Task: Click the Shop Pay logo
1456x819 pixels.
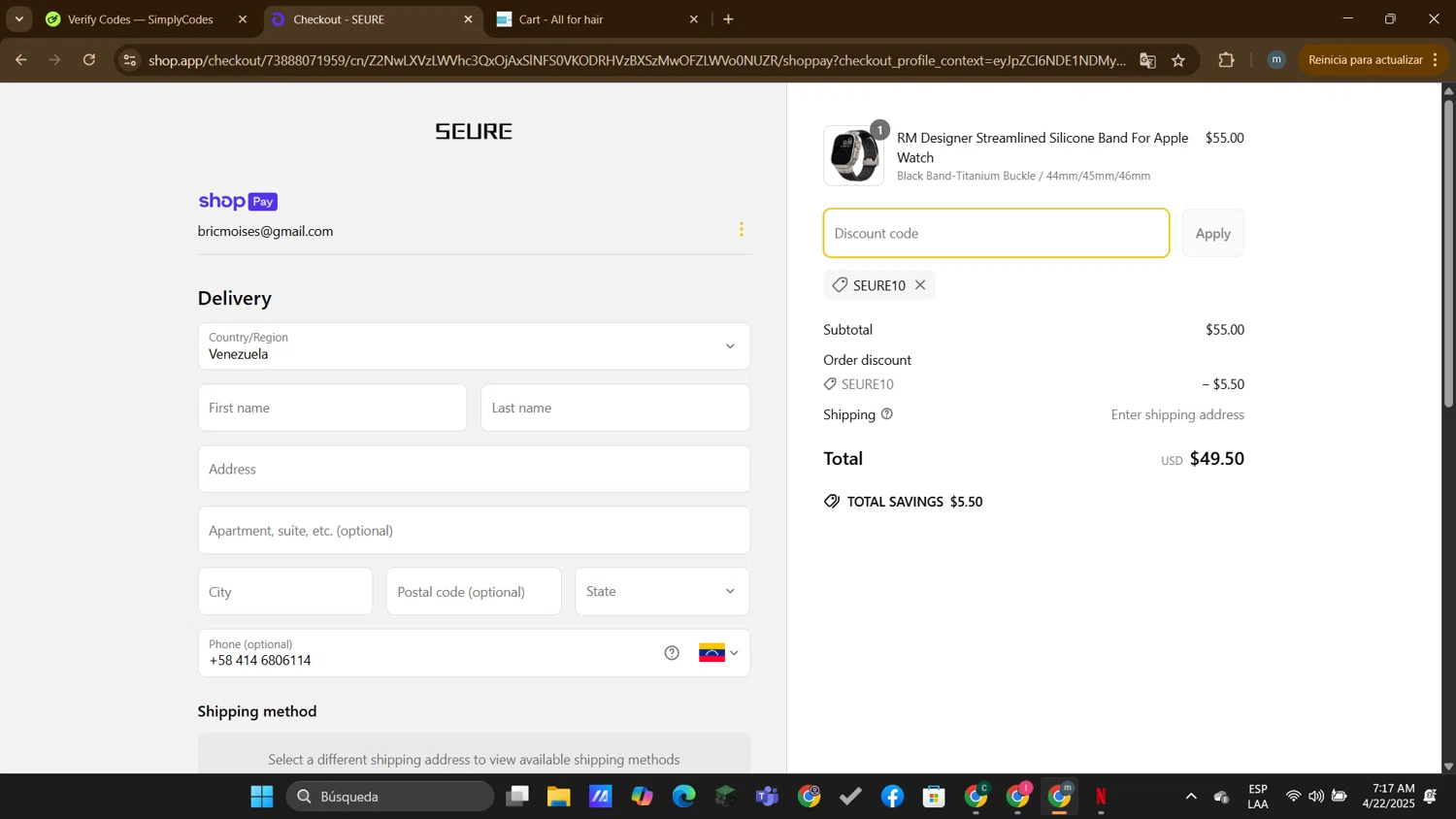Action: pyautogui.click(x=238, y=201)
